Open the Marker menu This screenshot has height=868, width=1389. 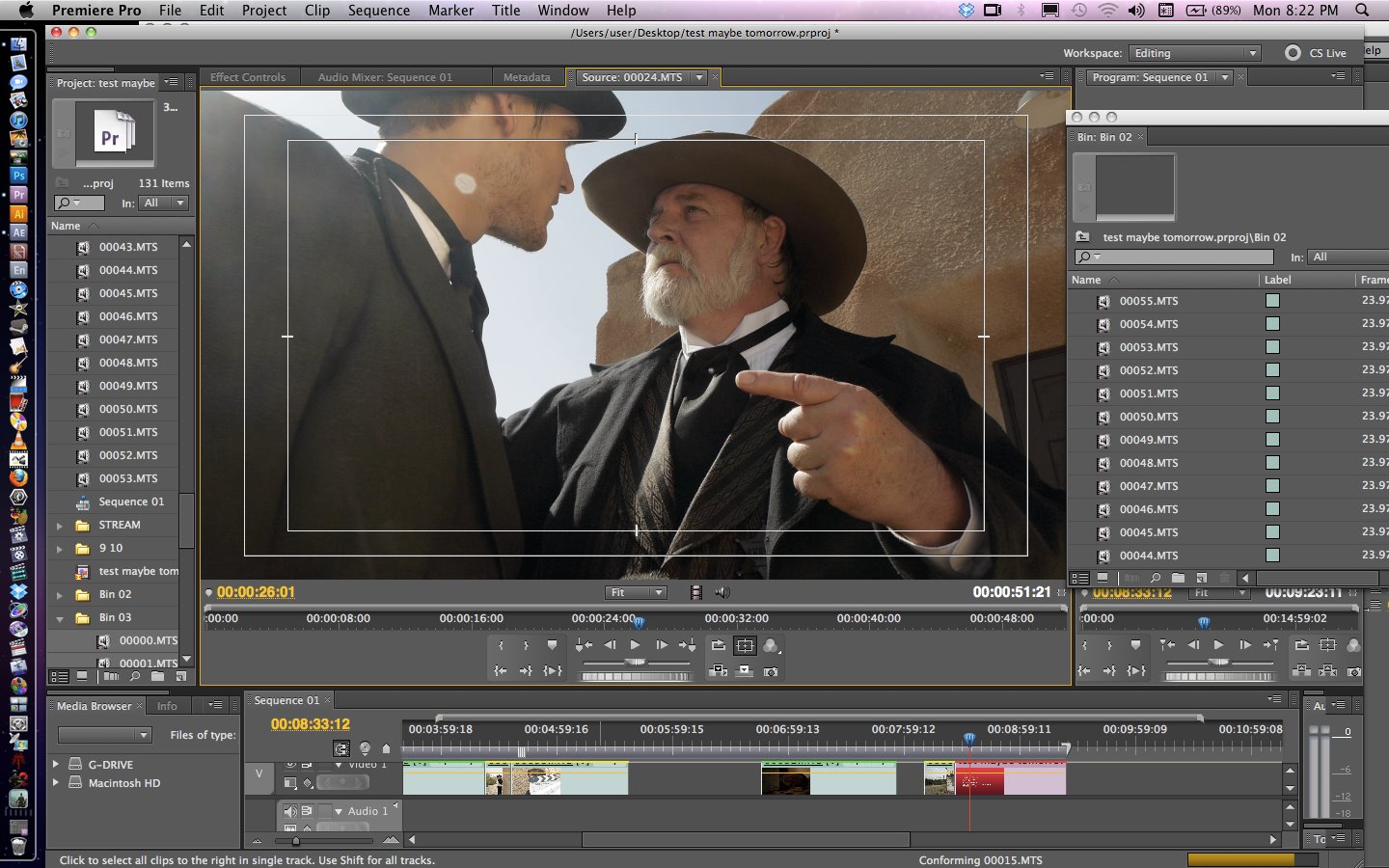click(x=450, y=11)
